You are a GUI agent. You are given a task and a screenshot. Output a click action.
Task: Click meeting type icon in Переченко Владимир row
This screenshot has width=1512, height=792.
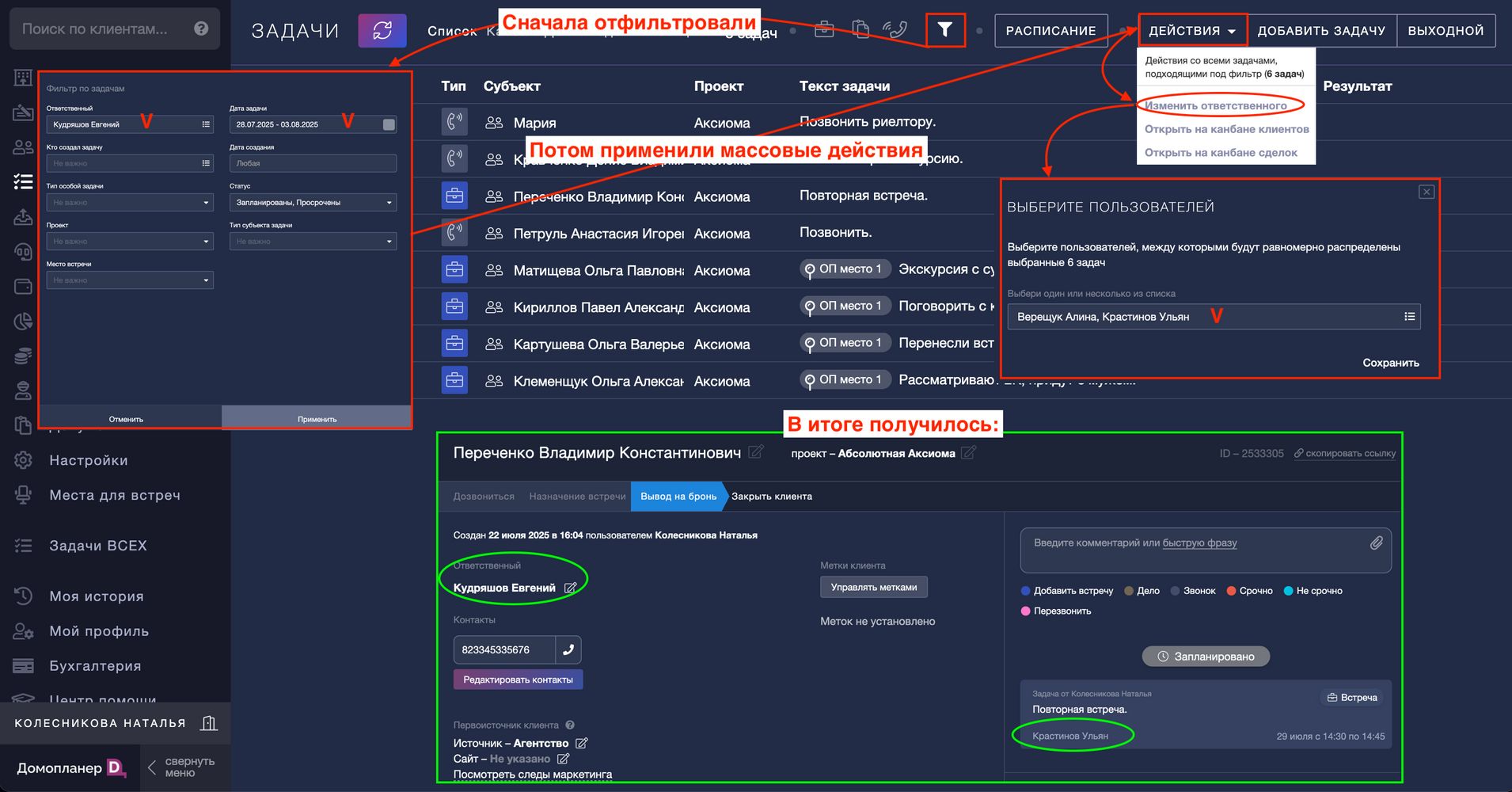point(454,196)
